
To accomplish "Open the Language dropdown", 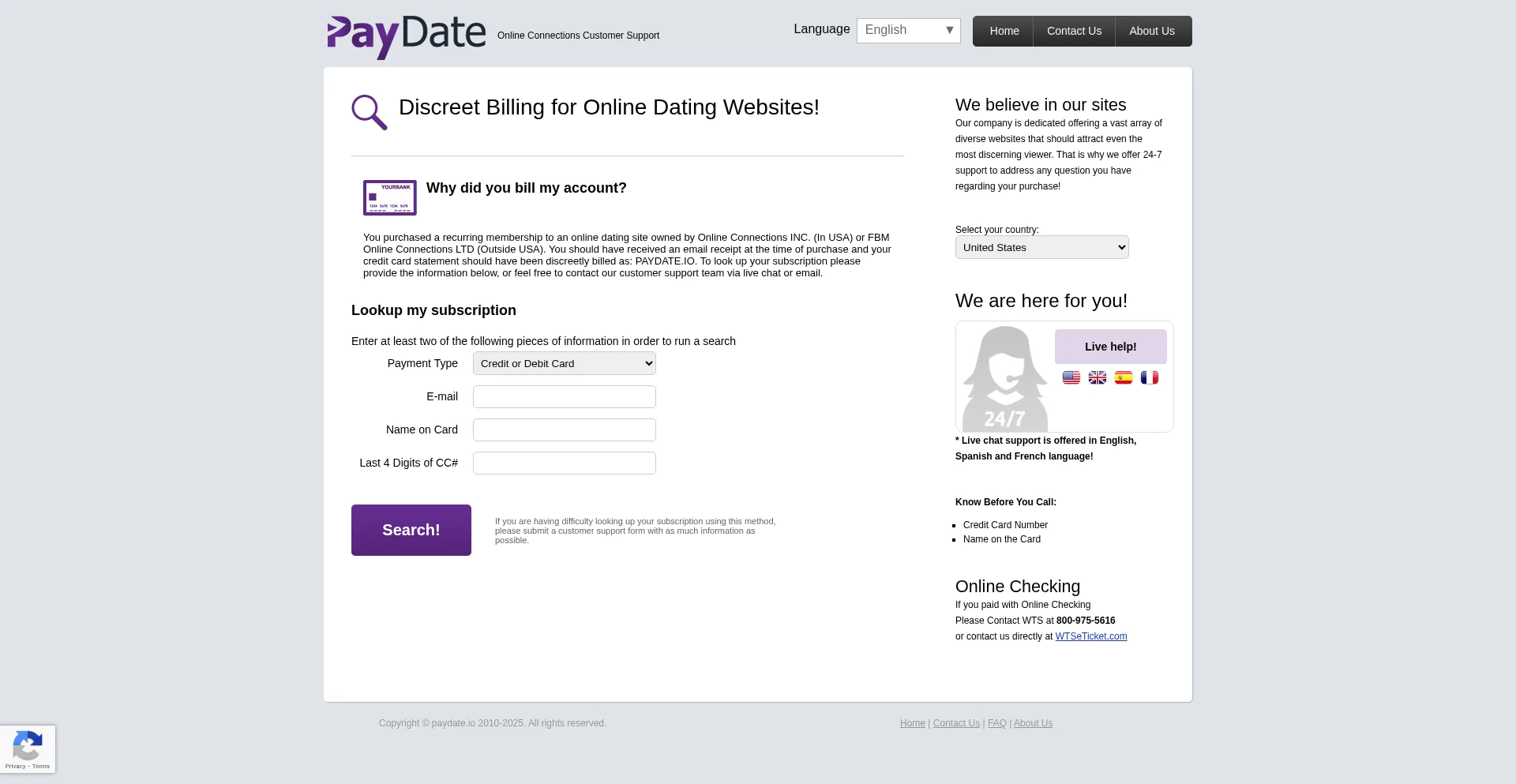I will coord(908,30).
